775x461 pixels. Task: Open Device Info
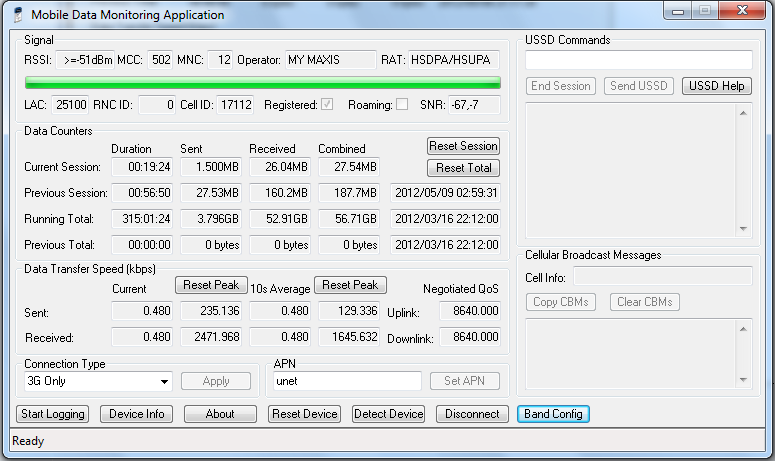pyautogui.click(x=137, y=414)
